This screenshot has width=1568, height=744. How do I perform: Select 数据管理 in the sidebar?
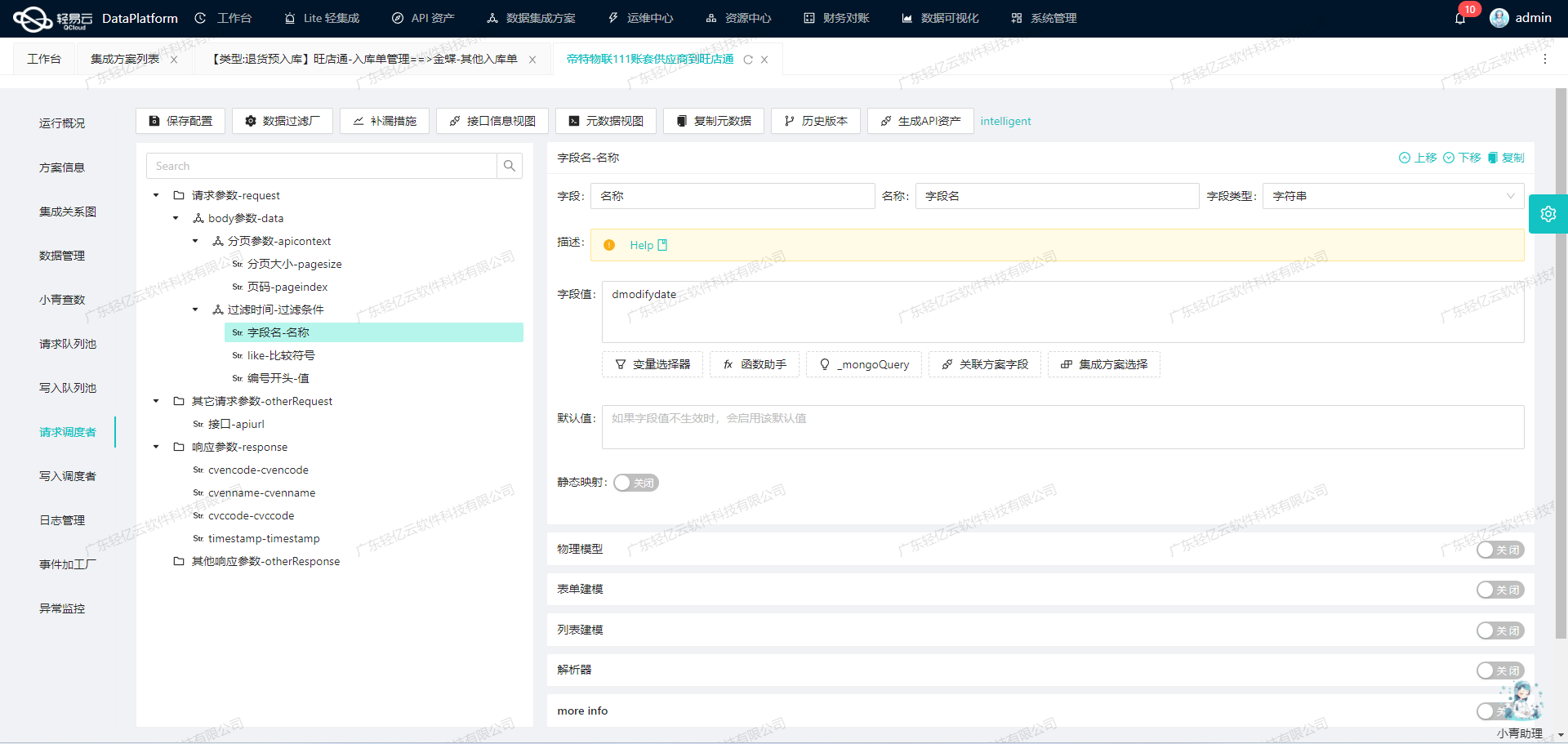(62, 256)
